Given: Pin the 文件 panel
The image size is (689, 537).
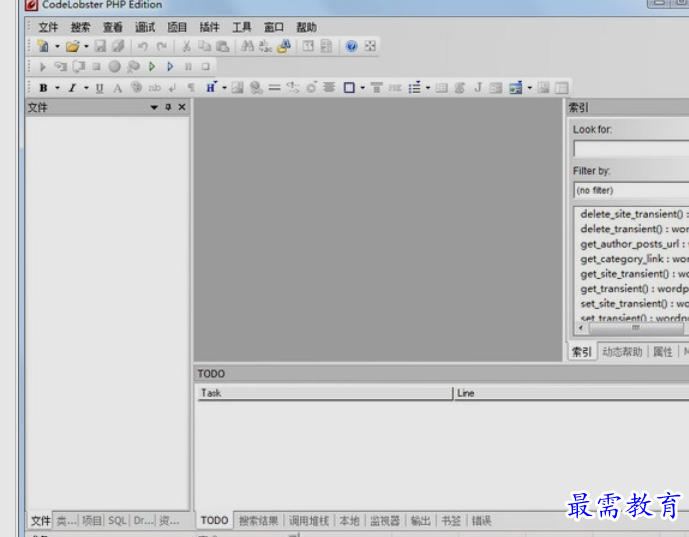Looking at the screenshot, I should point(168,107).
